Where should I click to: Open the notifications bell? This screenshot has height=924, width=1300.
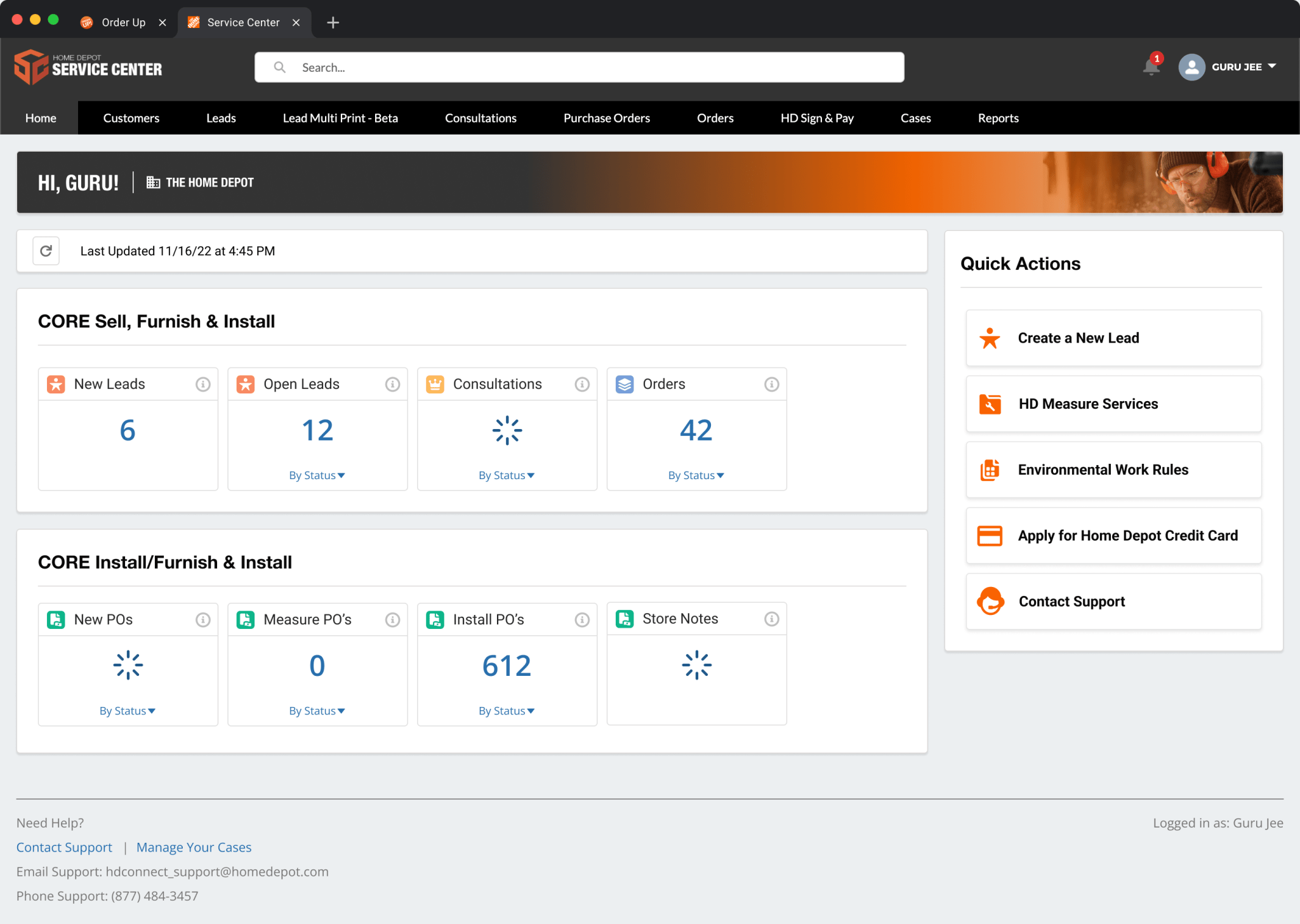pos(1151,67)
